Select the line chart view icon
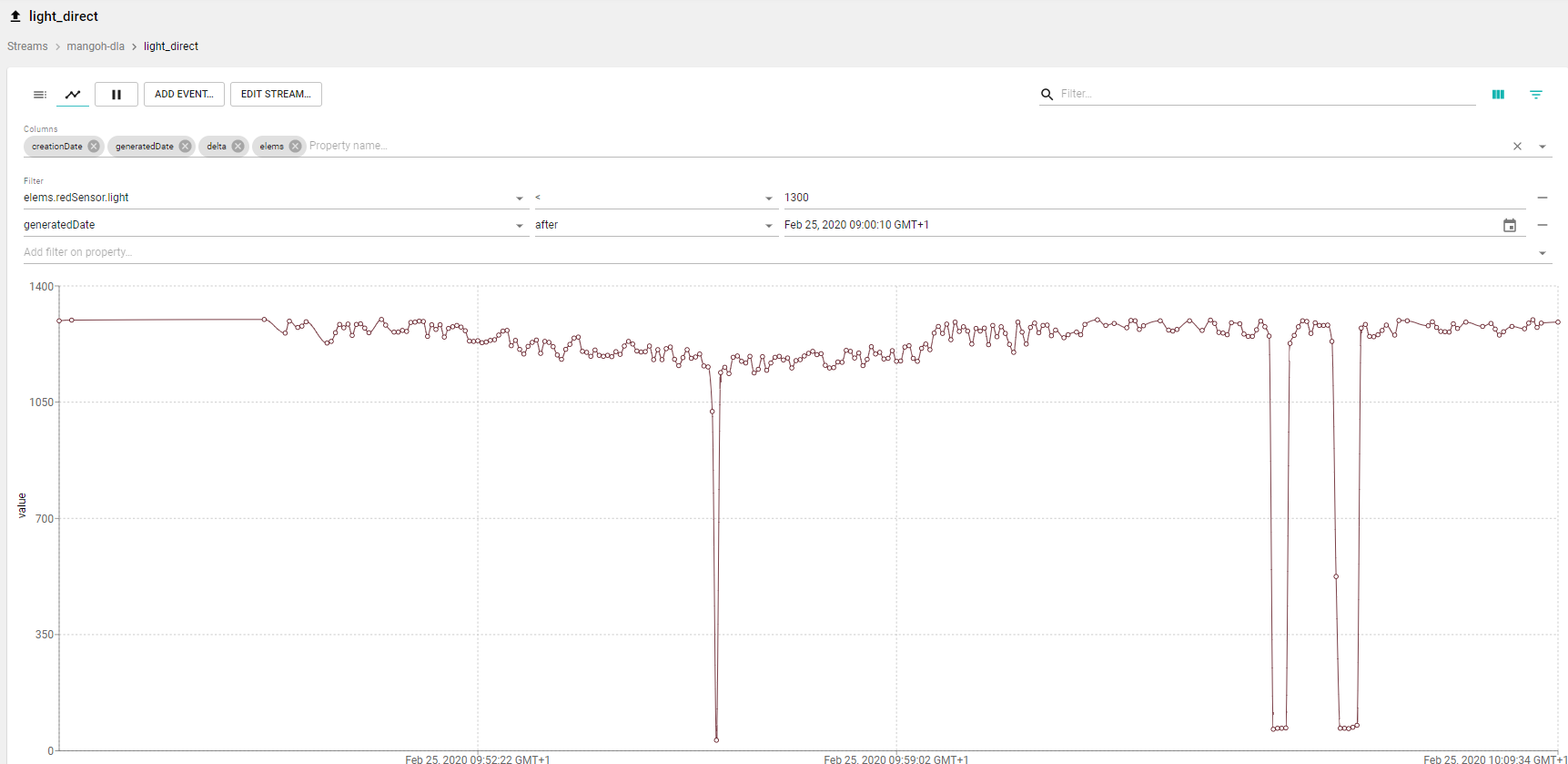The width and height of the screenshot is (1568, 764). (x=73, y=95)
